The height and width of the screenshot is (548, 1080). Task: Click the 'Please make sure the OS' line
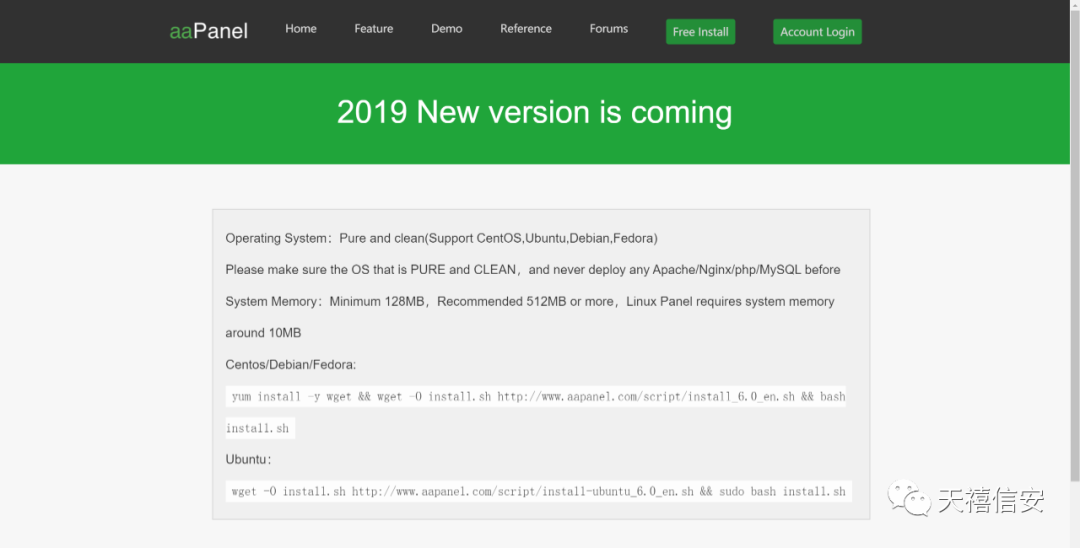point(533,270)
